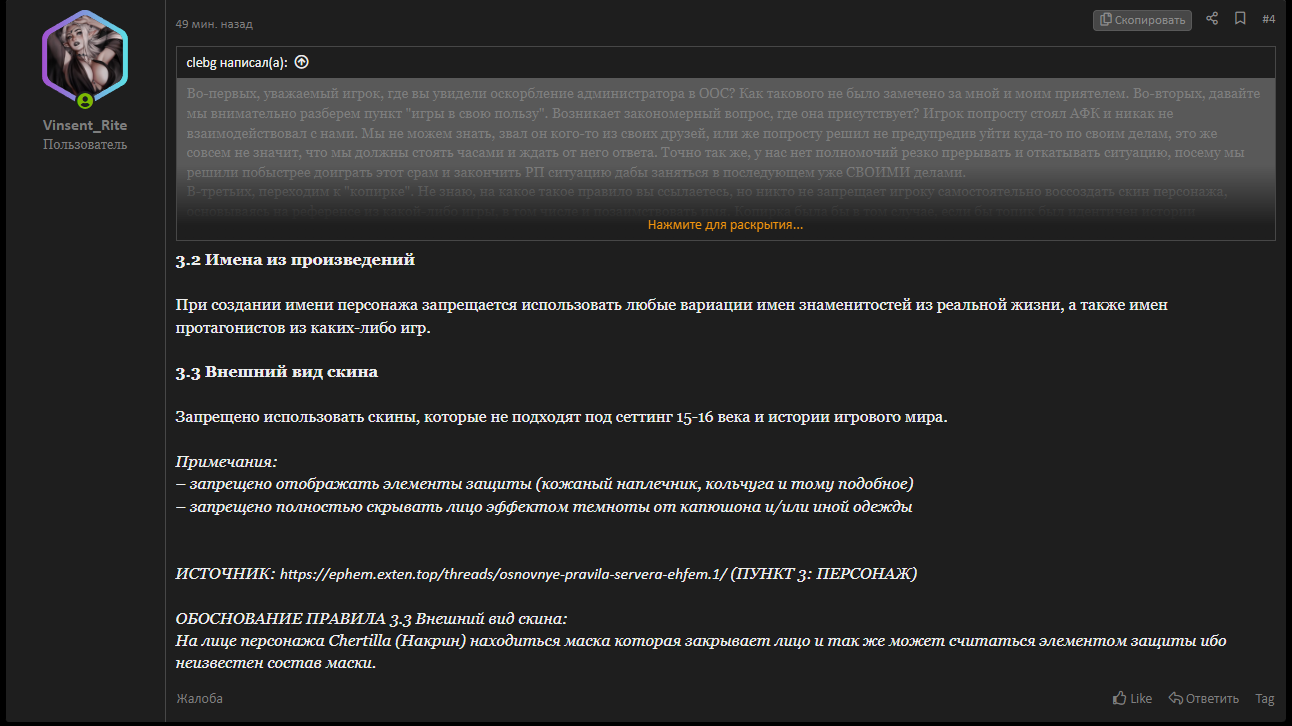The height and width of the screenshot is (726, 1292).
Task: Report the post using Жалоба
Action: pyautogui.click(x=199, y=699)
